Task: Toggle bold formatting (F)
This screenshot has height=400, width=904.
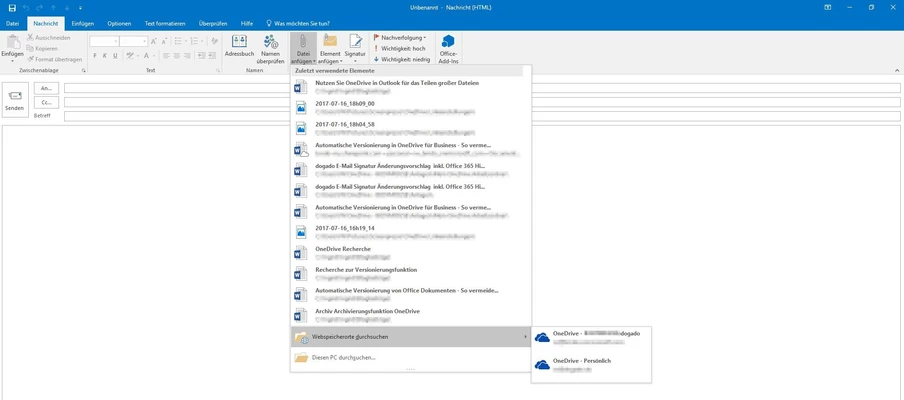Action: click(x=95, y=56)
